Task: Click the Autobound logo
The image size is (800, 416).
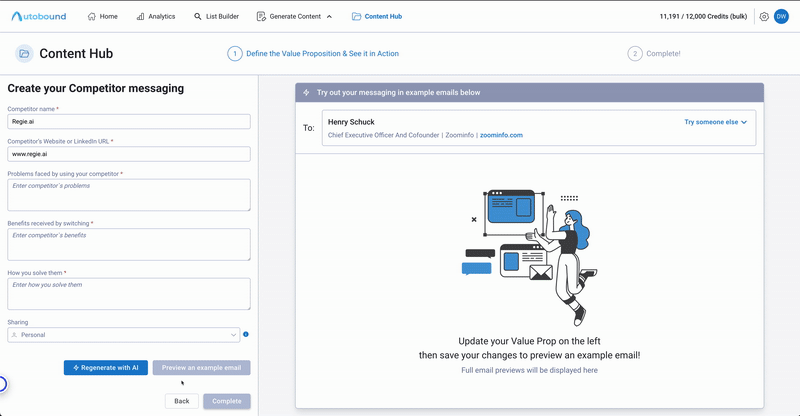Action: (x=39, y=16)
